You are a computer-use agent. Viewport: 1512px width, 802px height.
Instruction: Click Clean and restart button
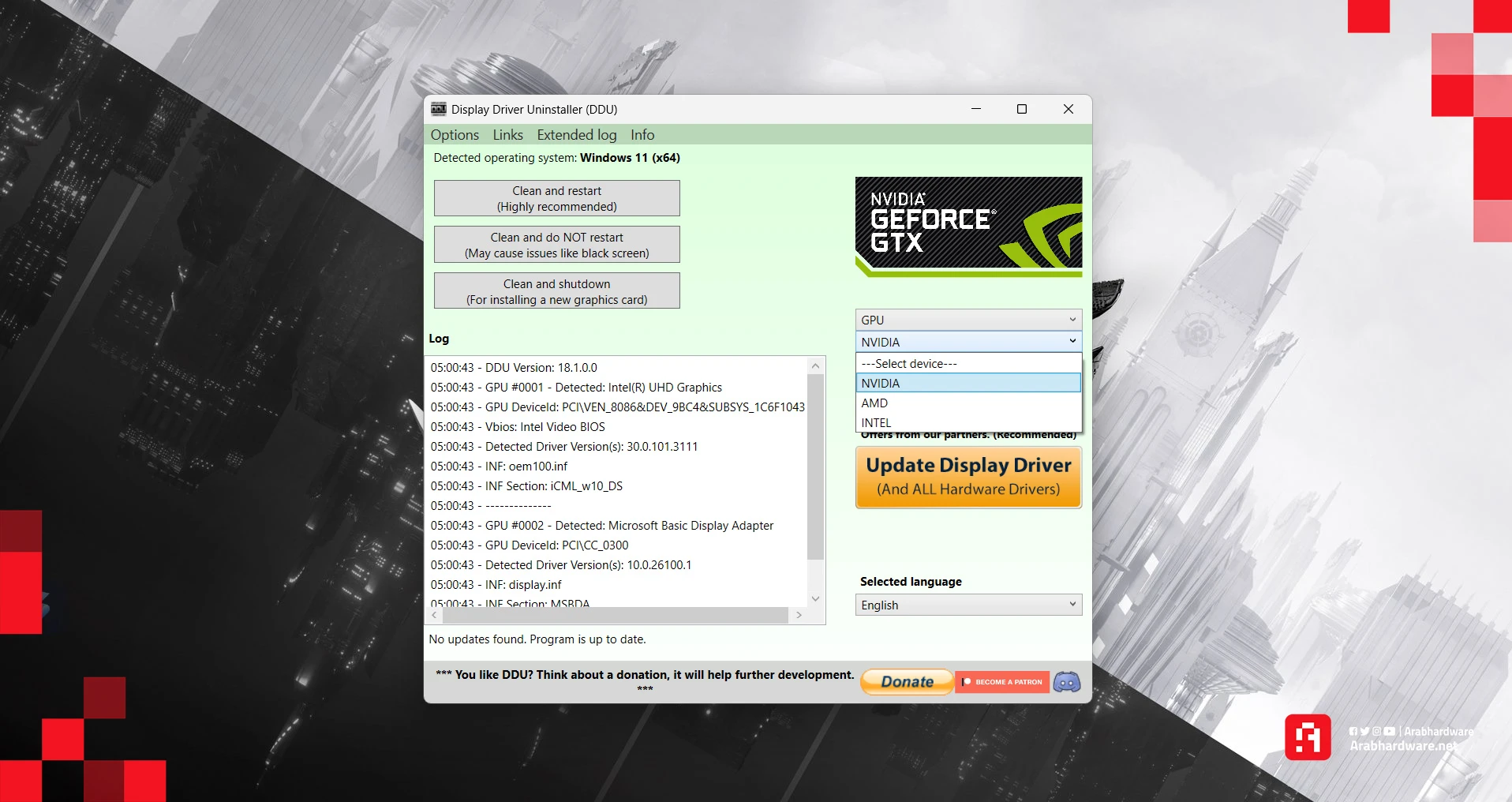[557, 198]
